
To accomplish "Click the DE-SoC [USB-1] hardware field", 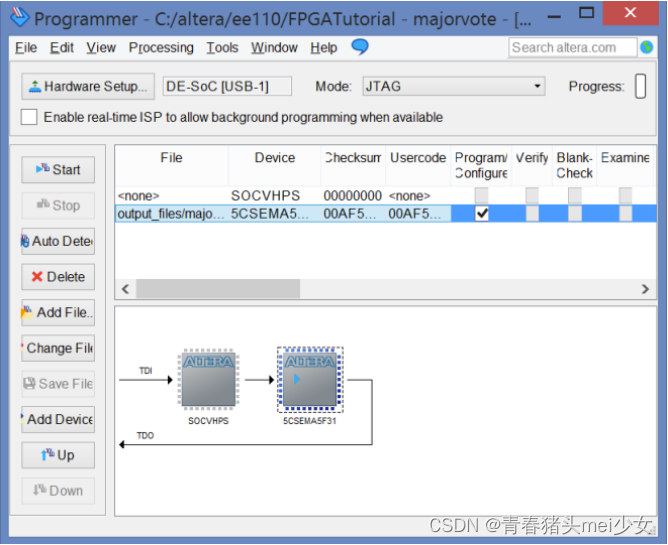I will click(227, 87).
